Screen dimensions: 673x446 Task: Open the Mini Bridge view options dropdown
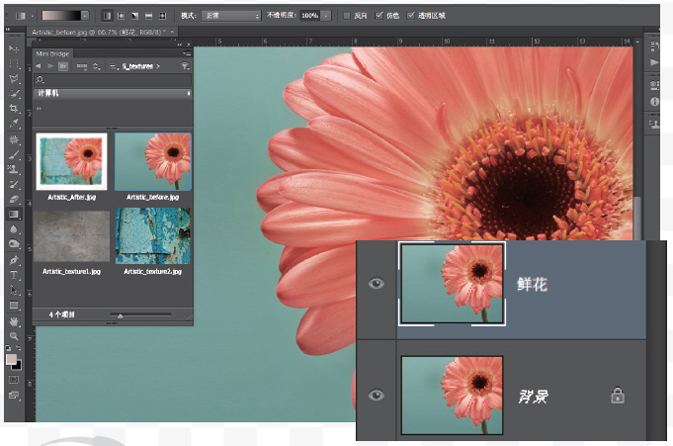coord(82,66)
